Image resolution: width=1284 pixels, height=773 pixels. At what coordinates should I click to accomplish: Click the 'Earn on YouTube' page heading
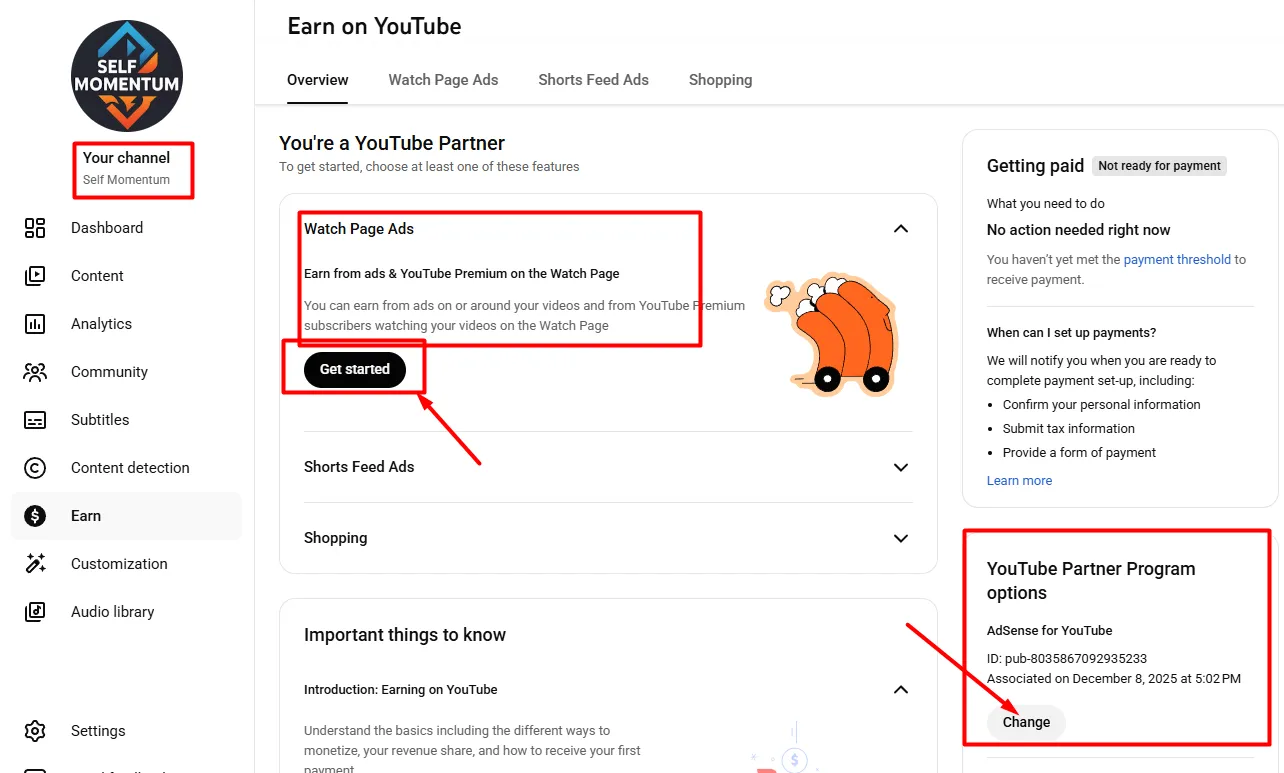[374, 27]
